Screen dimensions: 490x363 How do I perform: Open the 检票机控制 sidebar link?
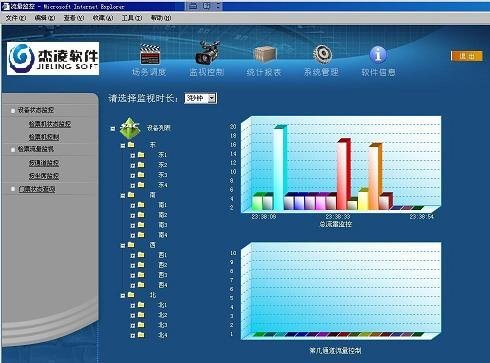click(x=44, y=137)
